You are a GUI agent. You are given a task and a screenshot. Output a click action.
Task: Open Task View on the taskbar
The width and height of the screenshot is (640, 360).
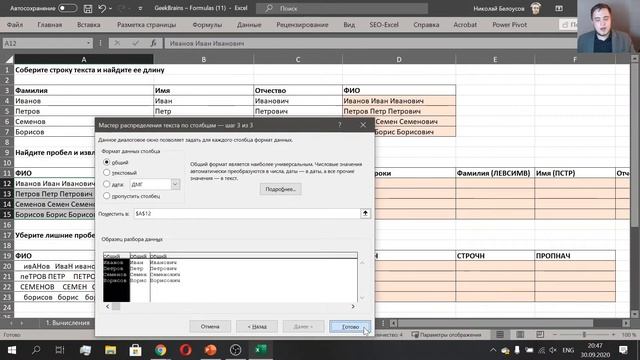tap(60, 350)
